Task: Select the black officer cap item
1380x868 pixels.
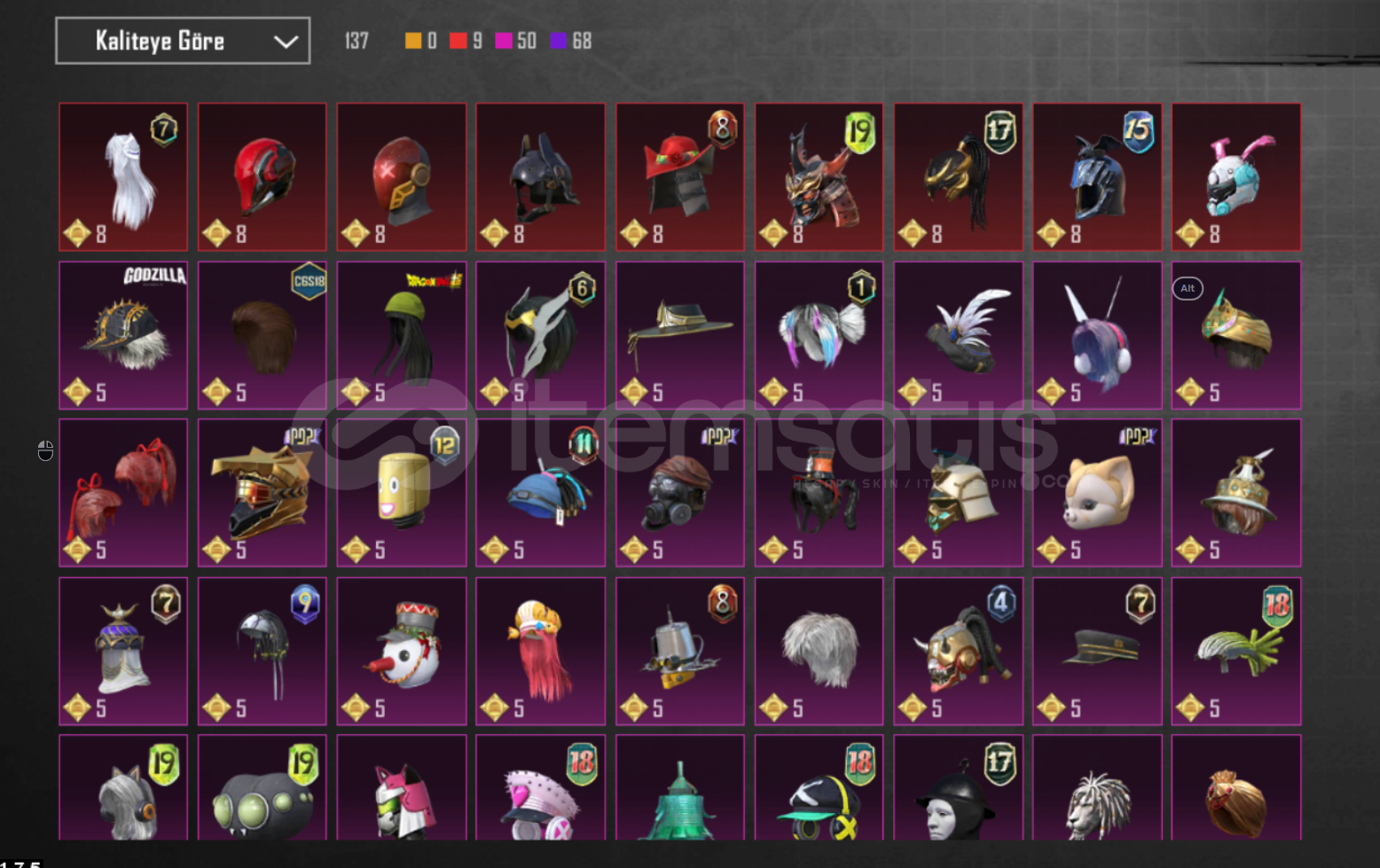Action: [x=1097, y=652]
